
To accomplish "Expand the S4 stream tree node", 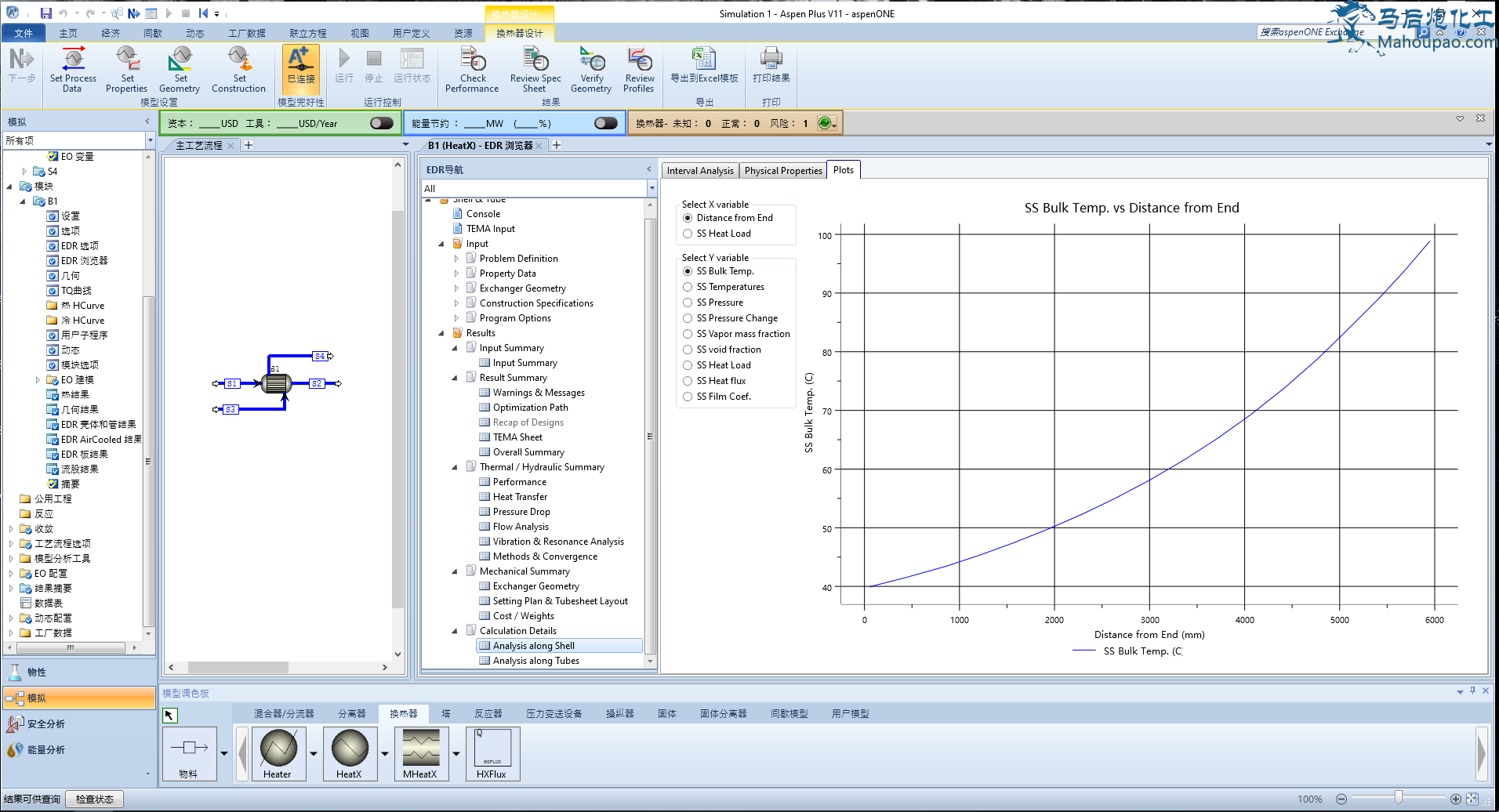I will (24, 172).
